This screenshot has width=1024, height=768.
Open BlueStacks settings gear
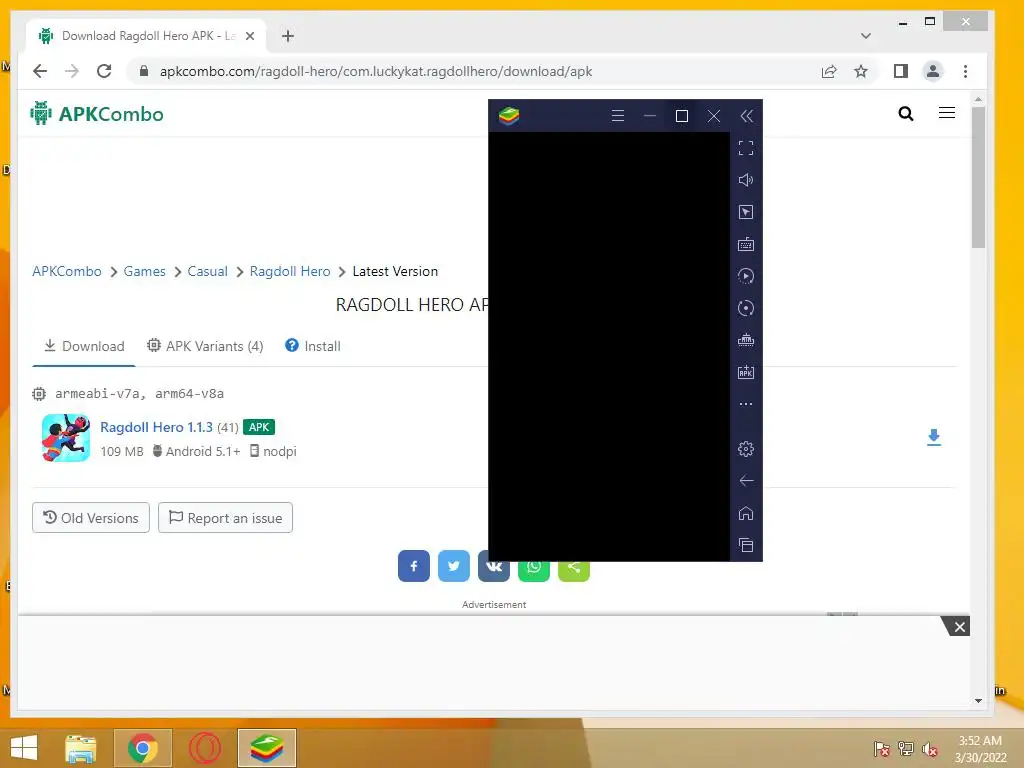(x=746, y=449)
